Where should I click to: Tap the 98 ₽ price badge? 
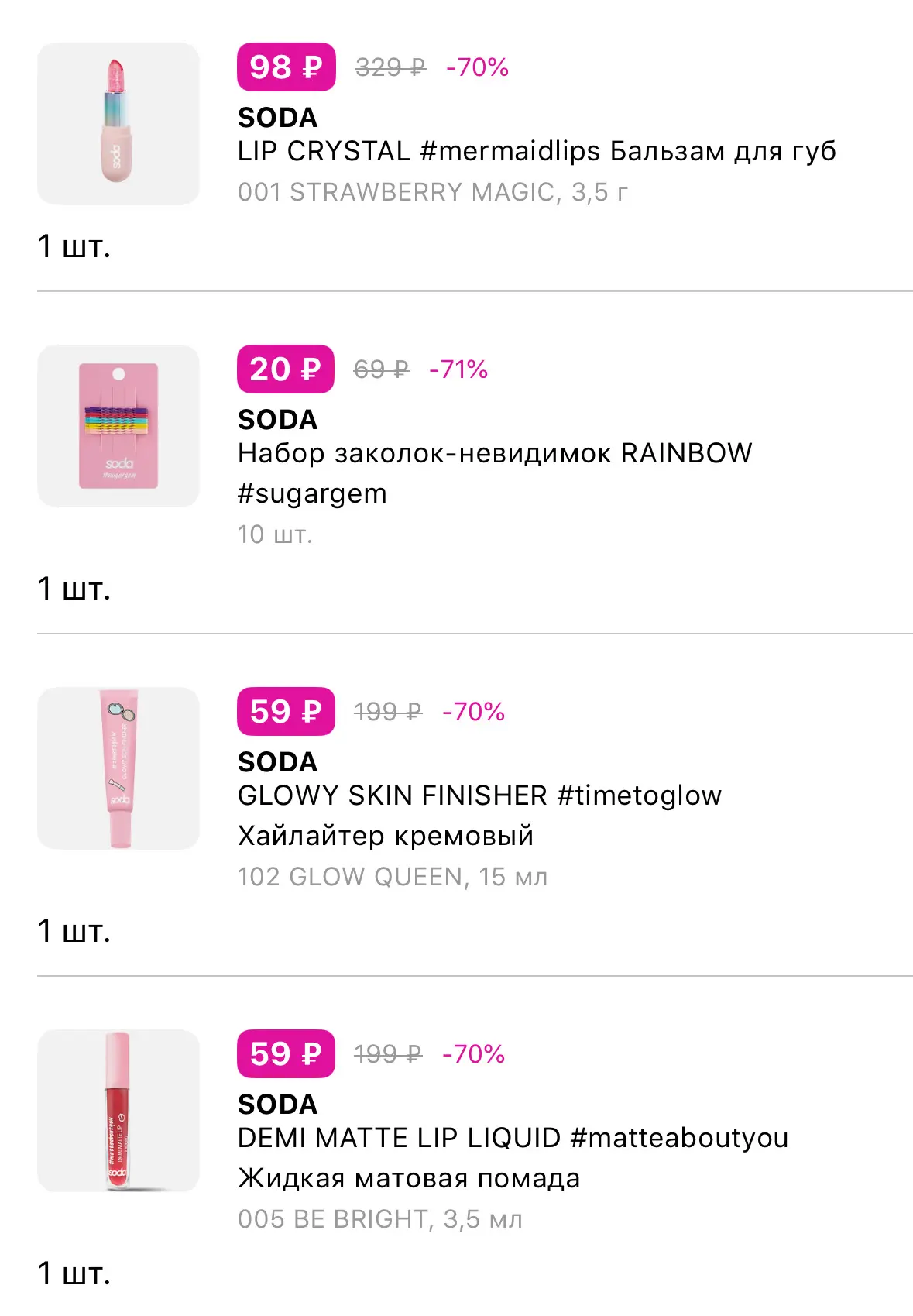[x=287, y=67]
